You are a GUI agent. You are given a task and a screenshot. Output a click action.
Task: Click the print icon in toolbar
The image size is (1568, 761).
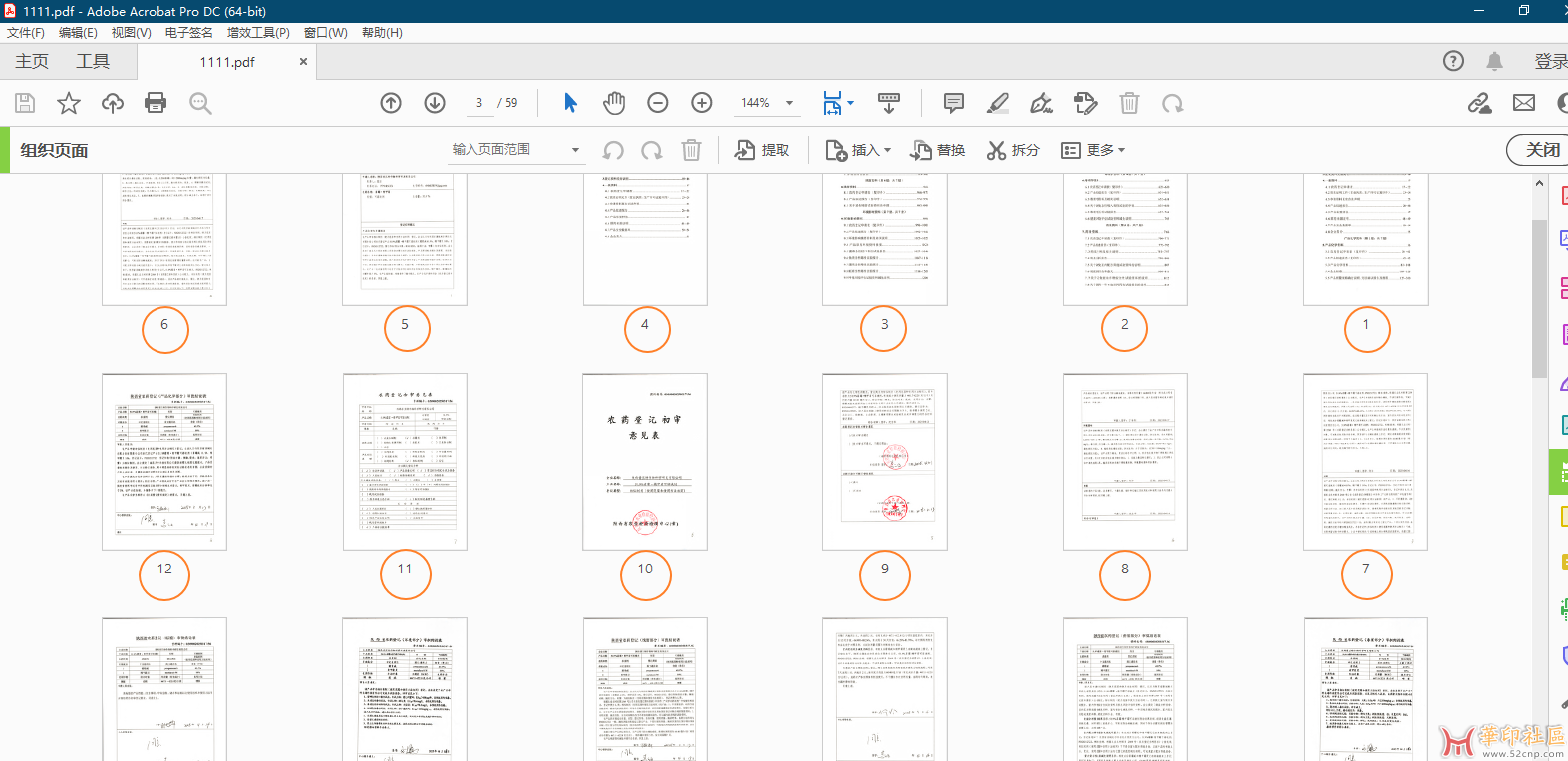[x=156, y=103]
